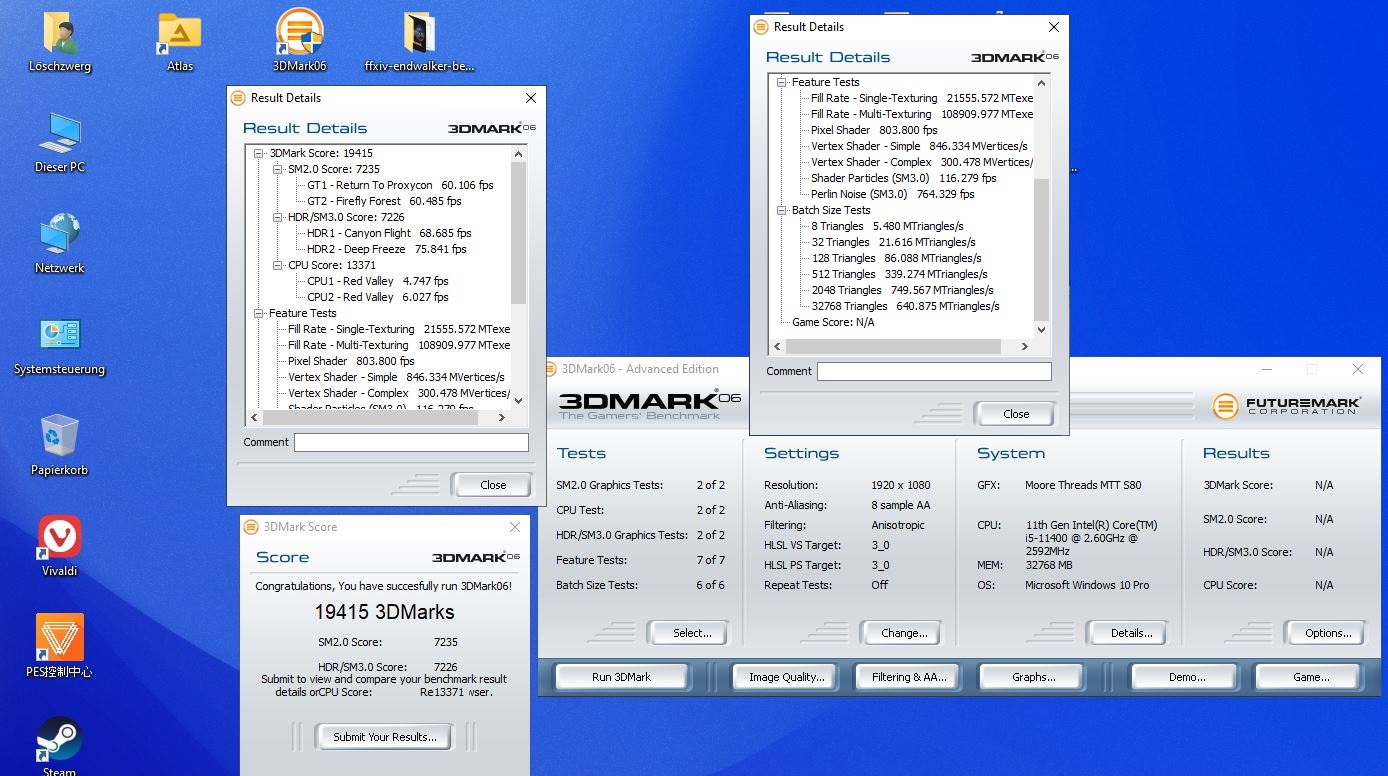Collapse the Batch Size Tests node
Screen dimensions: 1388x776
coord(782,210)
